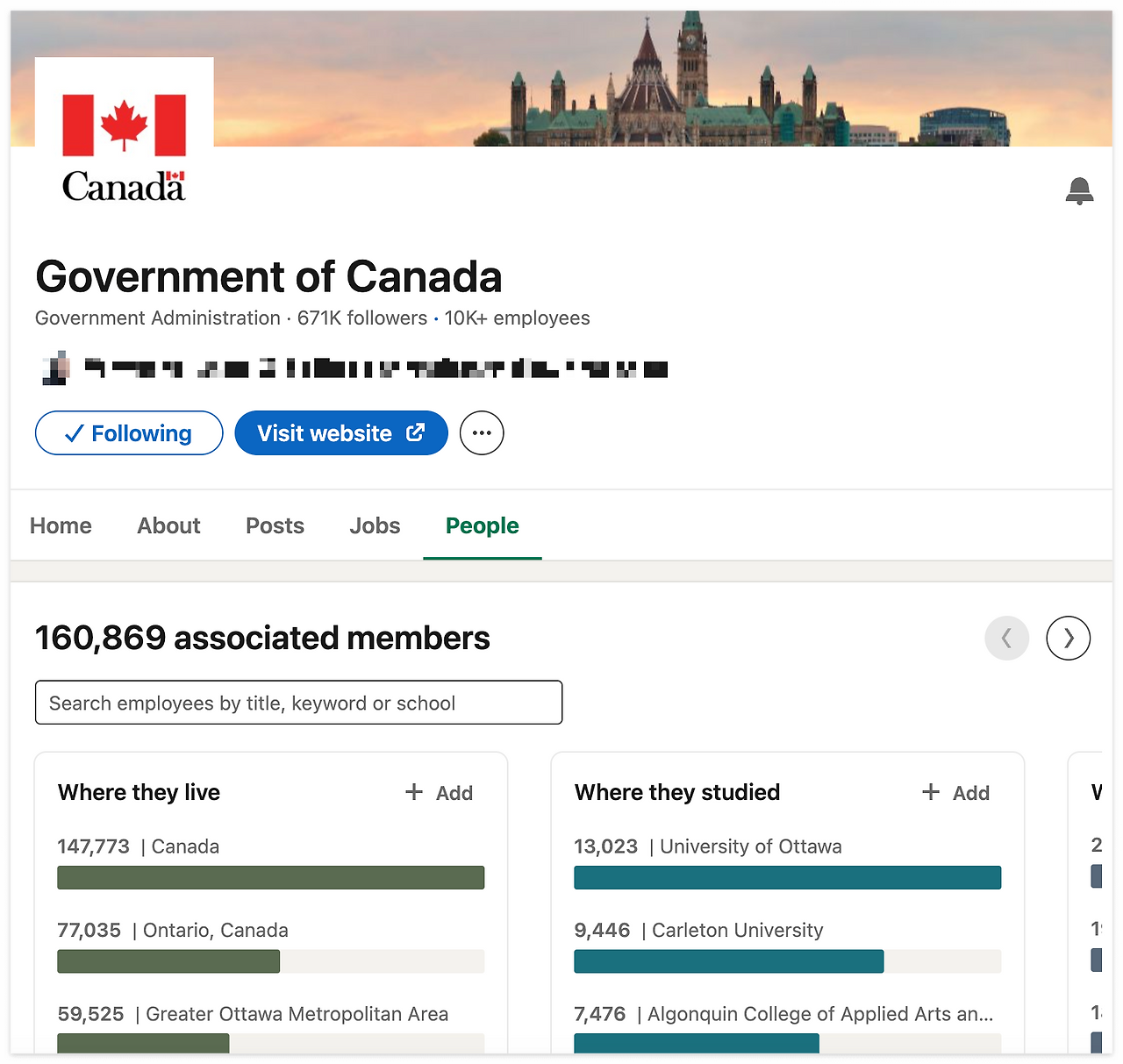Click the notification bell icon
The image size is (1123, 1064).
tap(1079, 190)
